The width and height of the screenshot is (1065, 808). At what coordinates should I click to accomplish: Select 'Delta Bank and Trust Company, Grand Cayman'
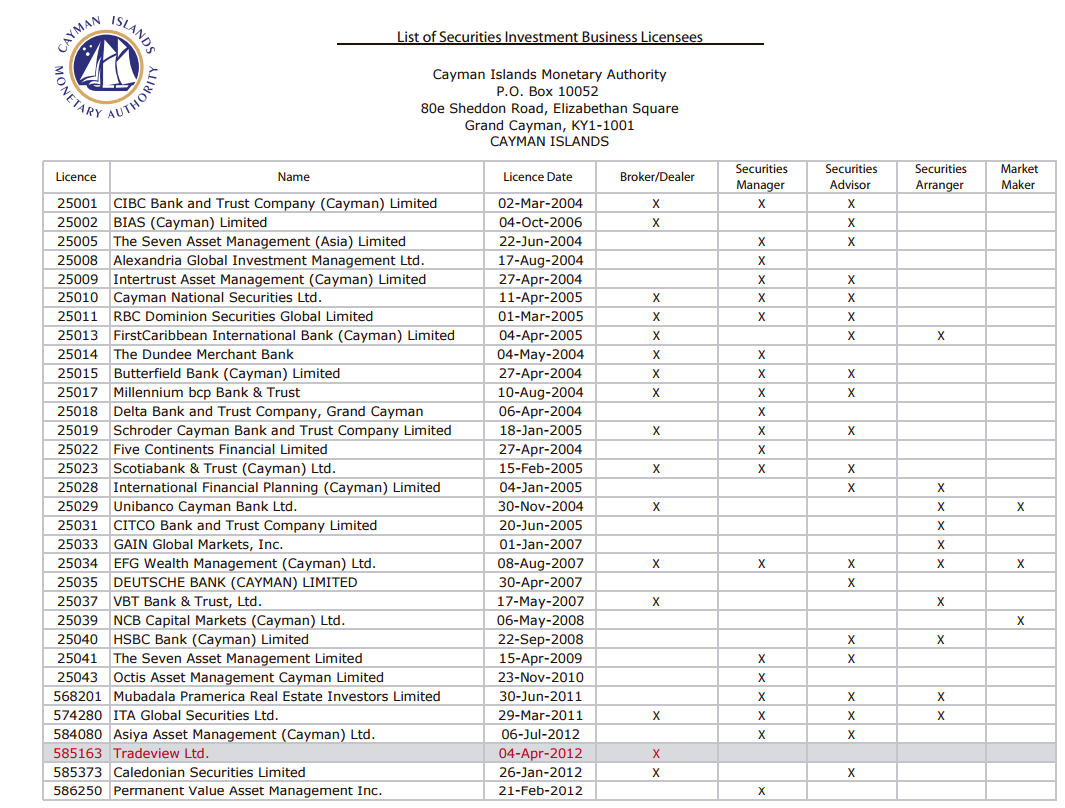point(268,411)
